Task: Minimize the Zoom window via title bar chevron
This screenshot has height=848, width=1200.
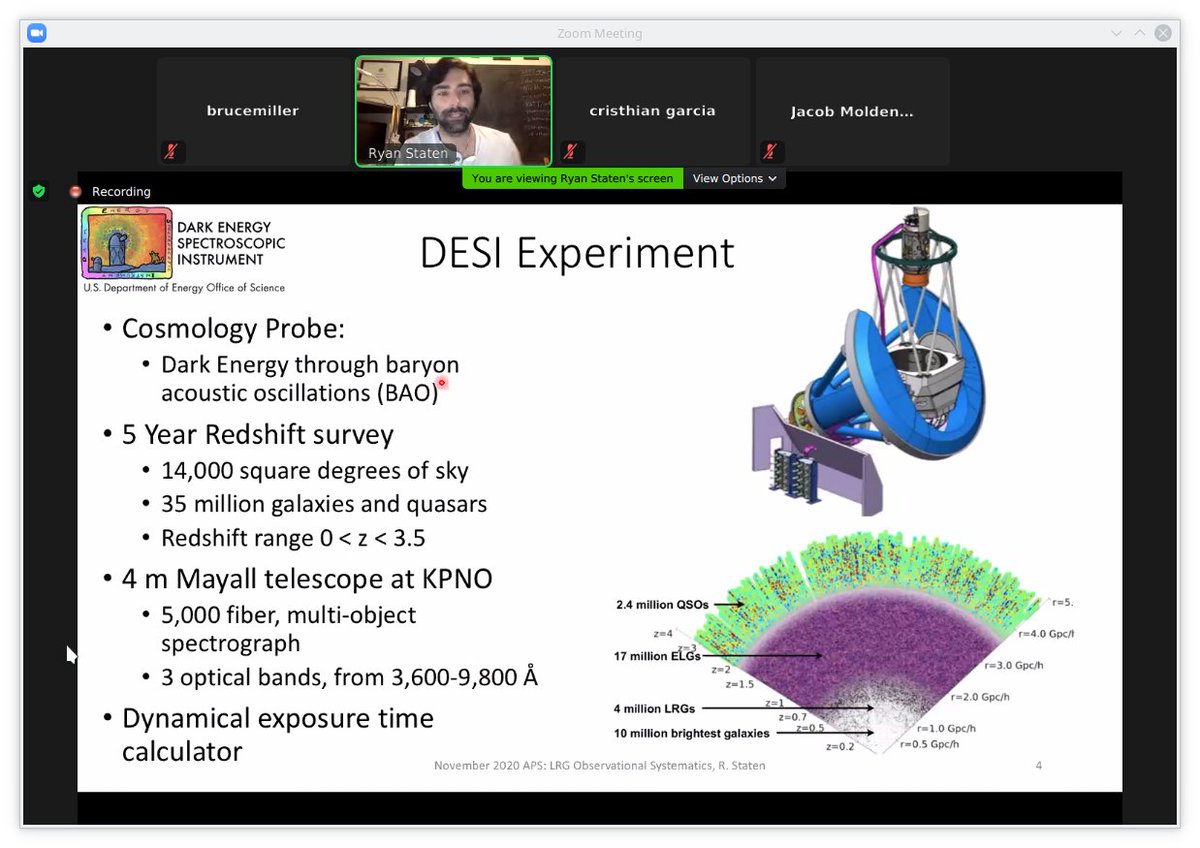Action: click(1117, 33)
